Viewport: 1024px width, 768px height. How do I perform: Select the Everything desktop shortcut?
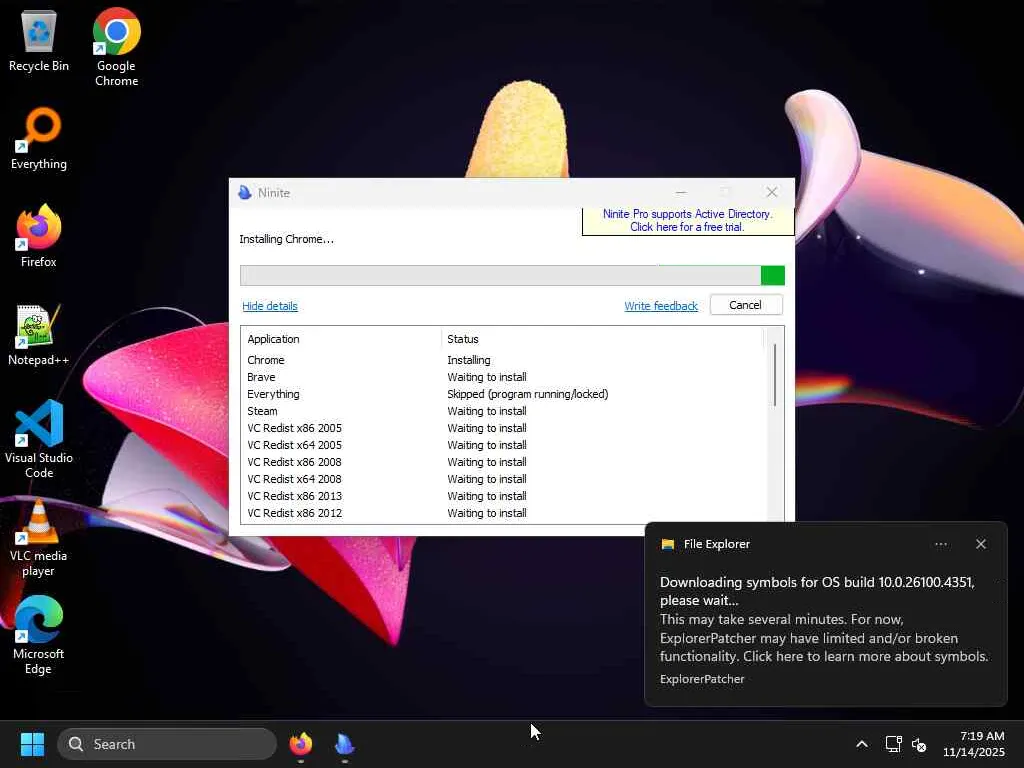[x=39, y=138]
